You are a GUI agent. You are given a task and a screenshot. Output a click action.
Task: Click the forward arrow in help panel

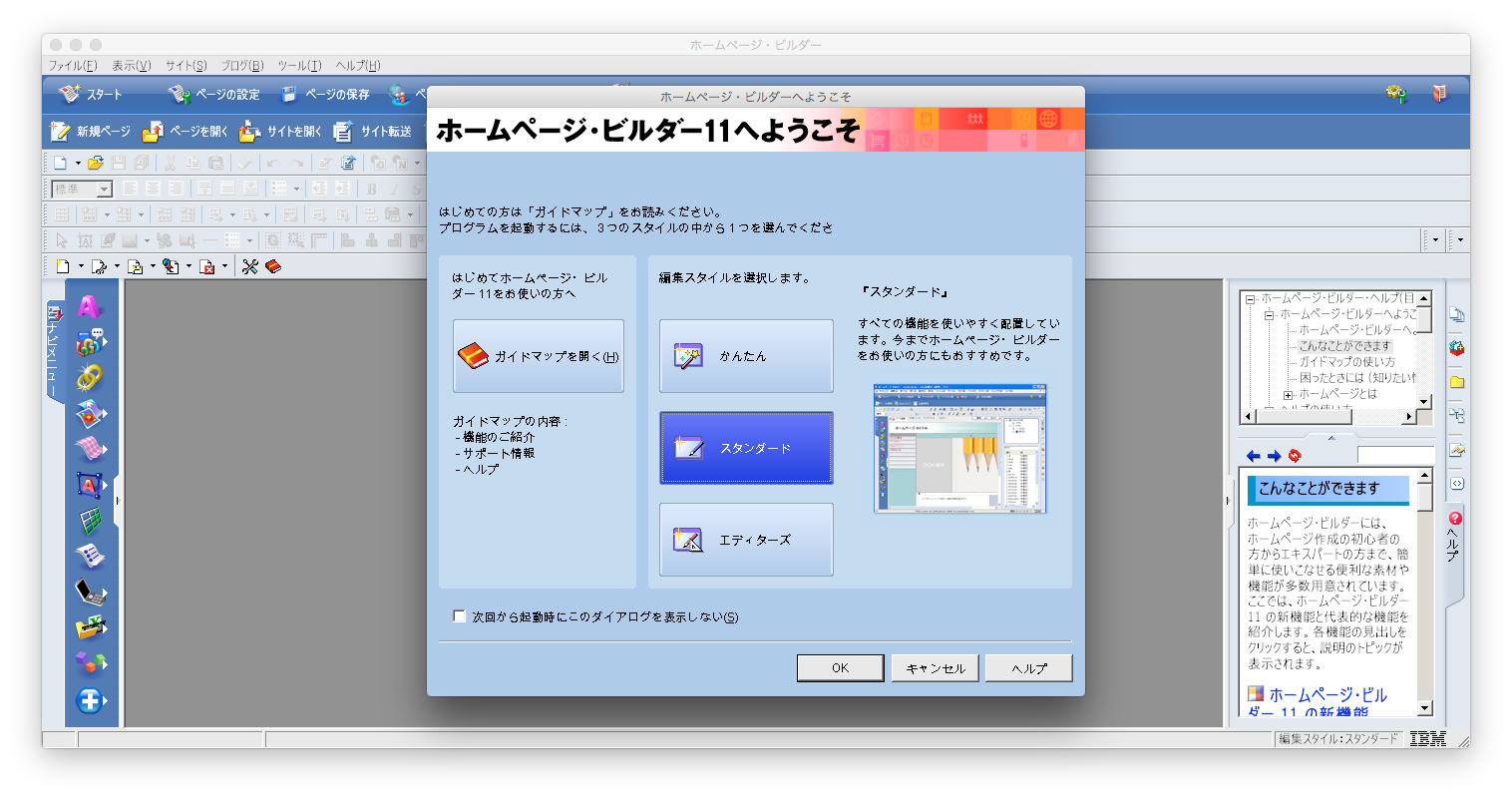pyautogui.click(x=1274, y=456)
